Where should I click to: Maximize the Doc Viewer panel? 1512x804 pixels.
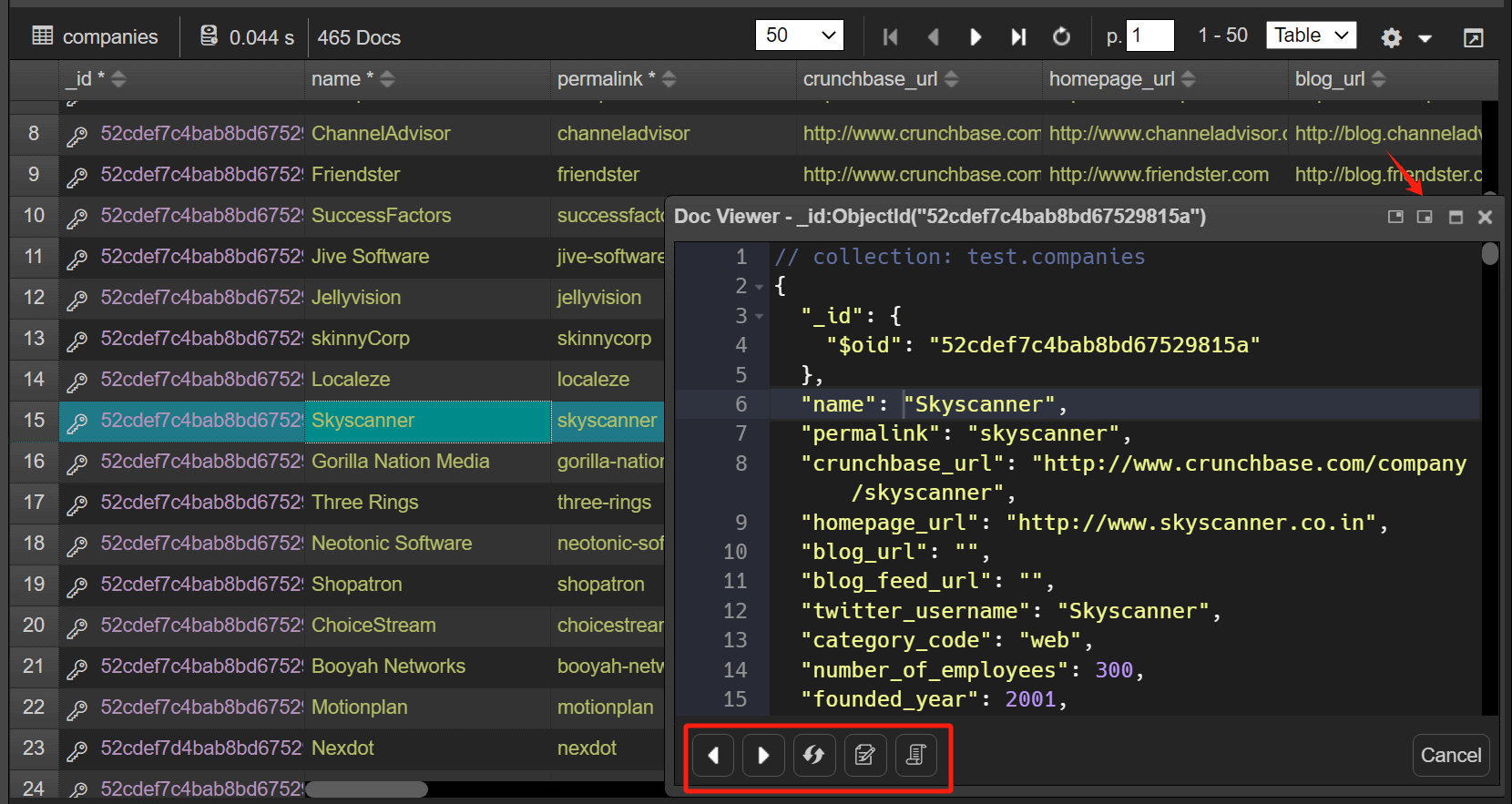tap(1456, 217)
